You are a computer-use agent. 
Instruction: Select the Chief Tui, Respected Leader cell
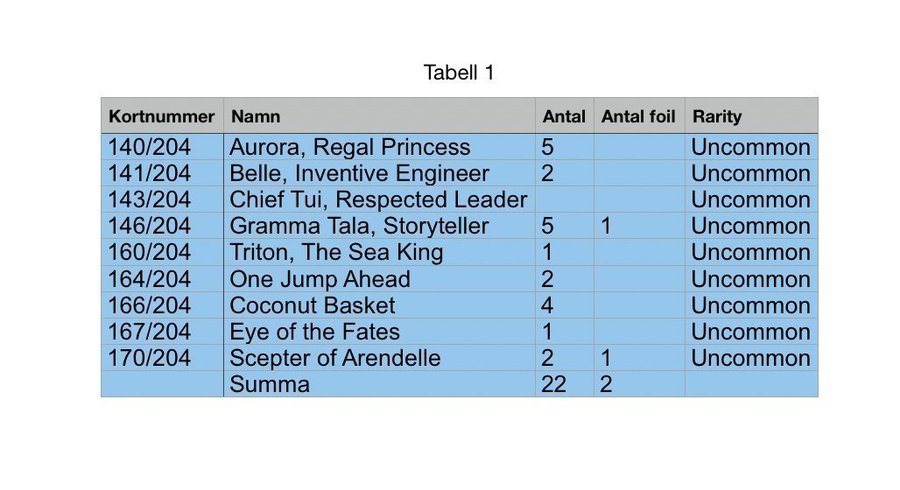tap(379, 199)
